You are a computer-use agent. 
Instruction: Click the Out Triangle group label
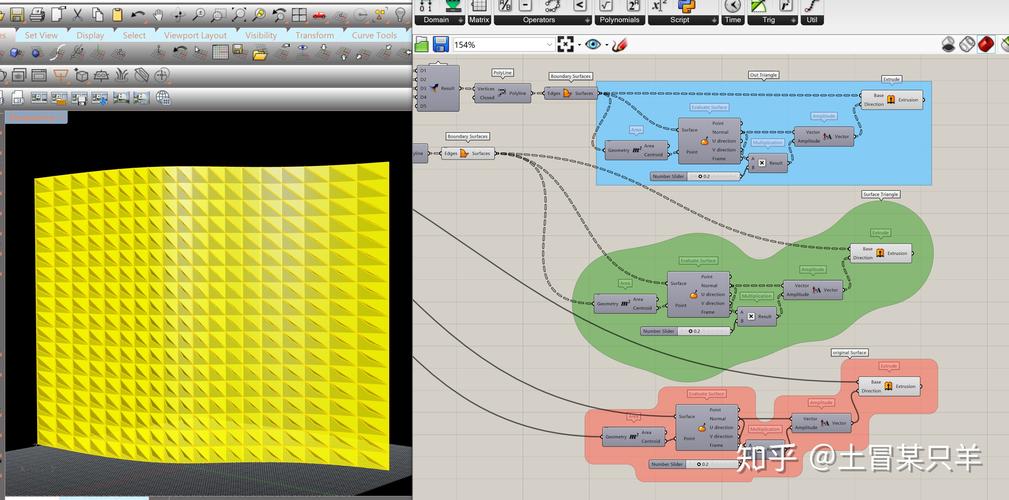[x=764, y=75]
